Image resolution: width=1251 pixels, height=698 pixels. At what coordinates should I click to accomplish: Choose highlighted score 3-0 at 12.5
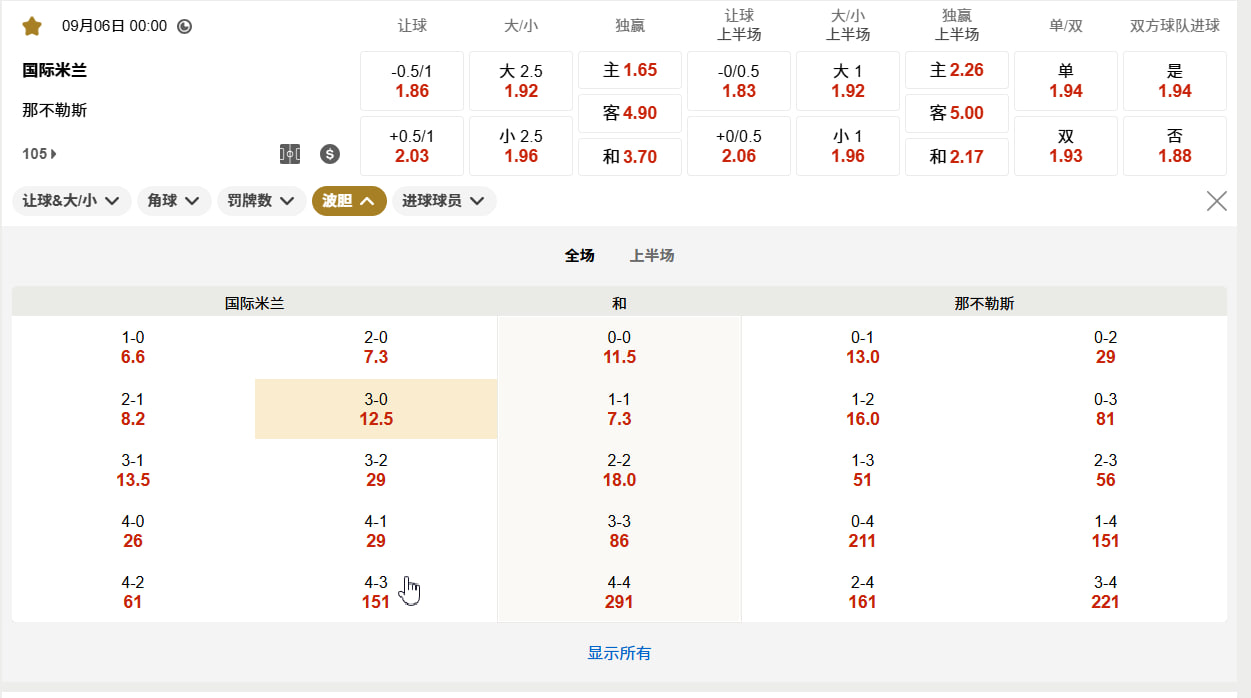(376, 409)
